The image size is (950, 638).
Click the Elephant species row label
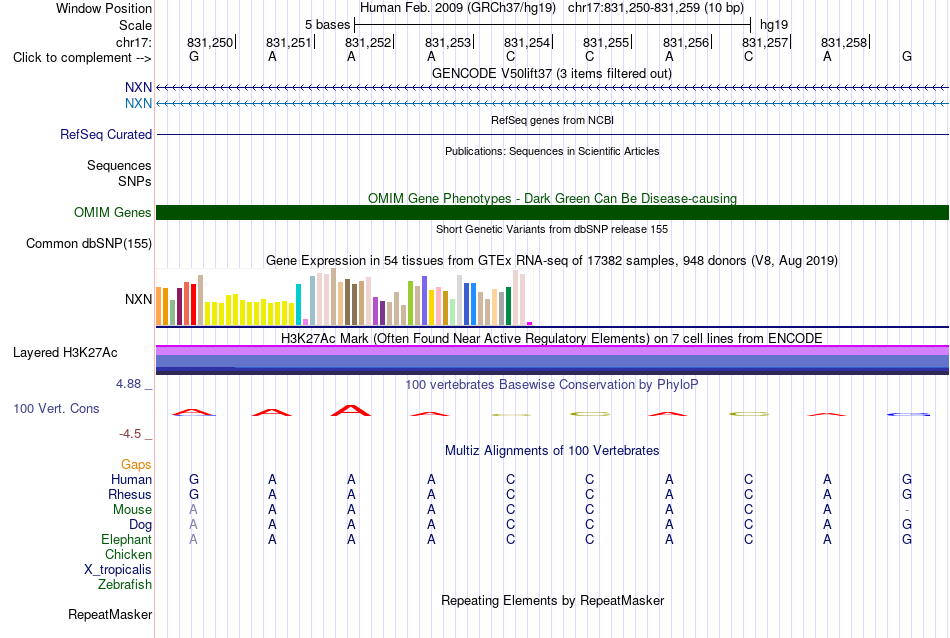point(126,539)
